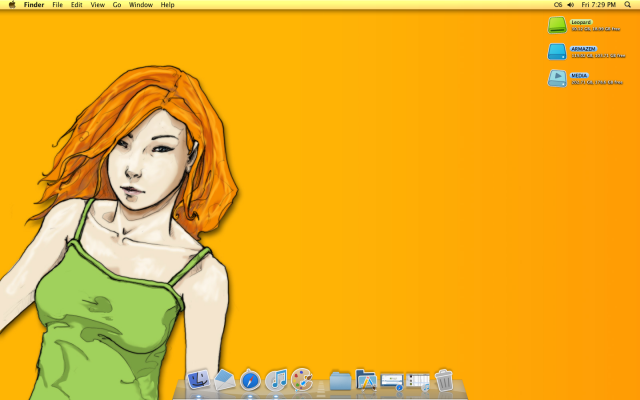Open the Finder menu
Viewport: 640px width, 400px height.
pyautogui.click(x=34, y=5)
